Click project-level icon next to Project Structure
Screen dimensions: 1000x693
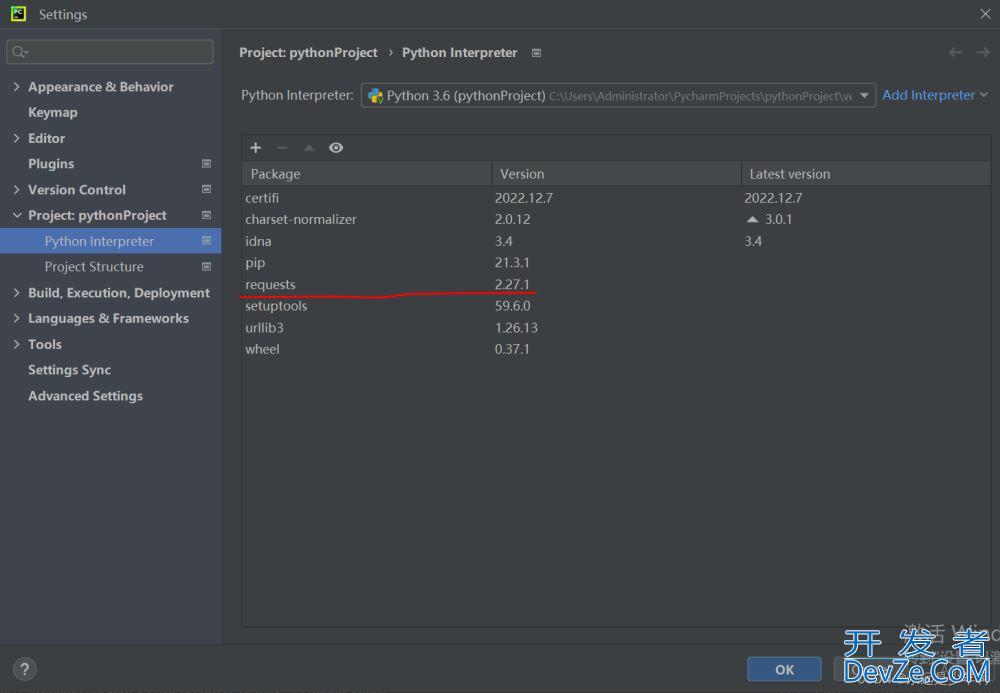[207, 266]
